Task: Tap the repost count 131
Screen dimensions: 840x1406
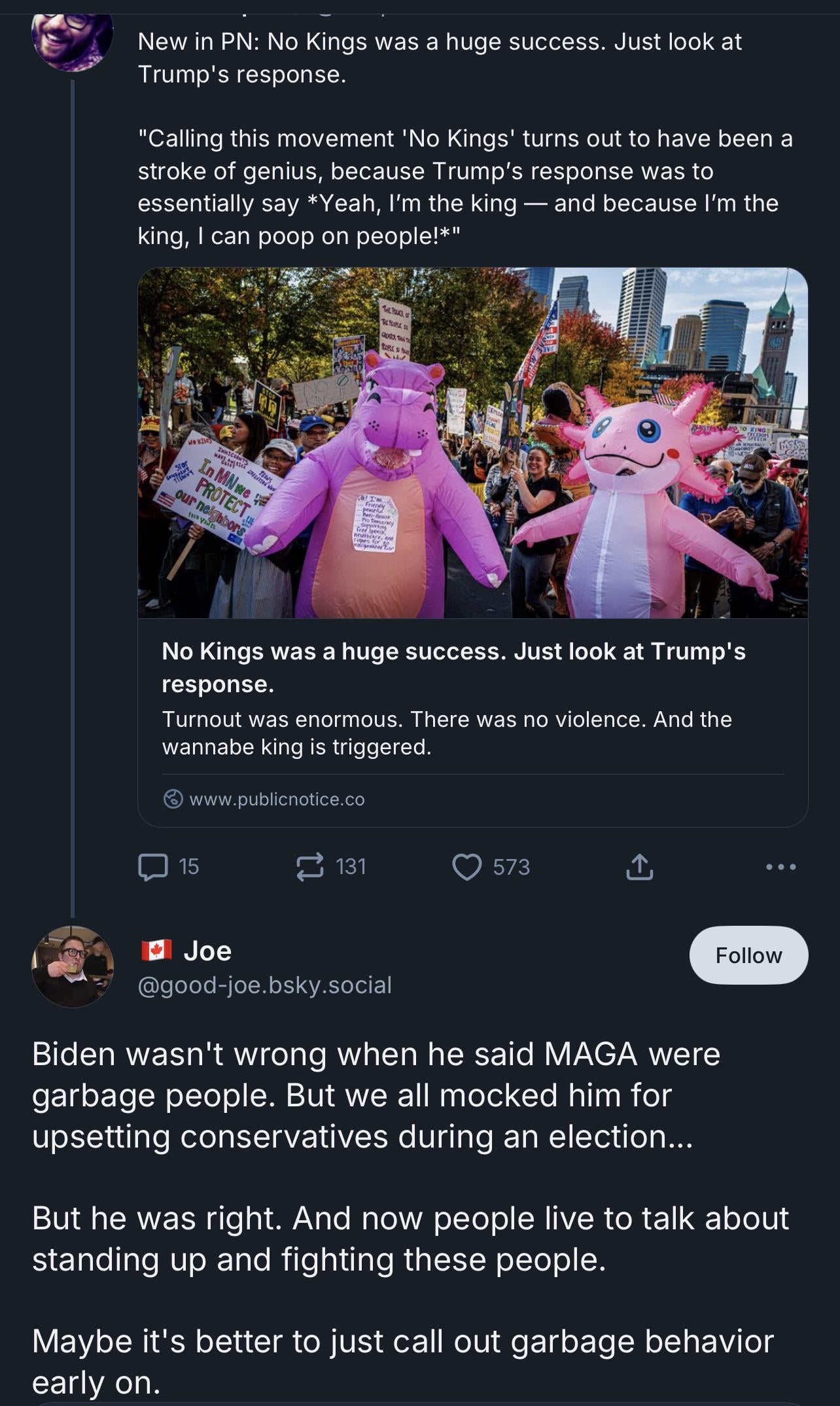Action: point(351,867)
